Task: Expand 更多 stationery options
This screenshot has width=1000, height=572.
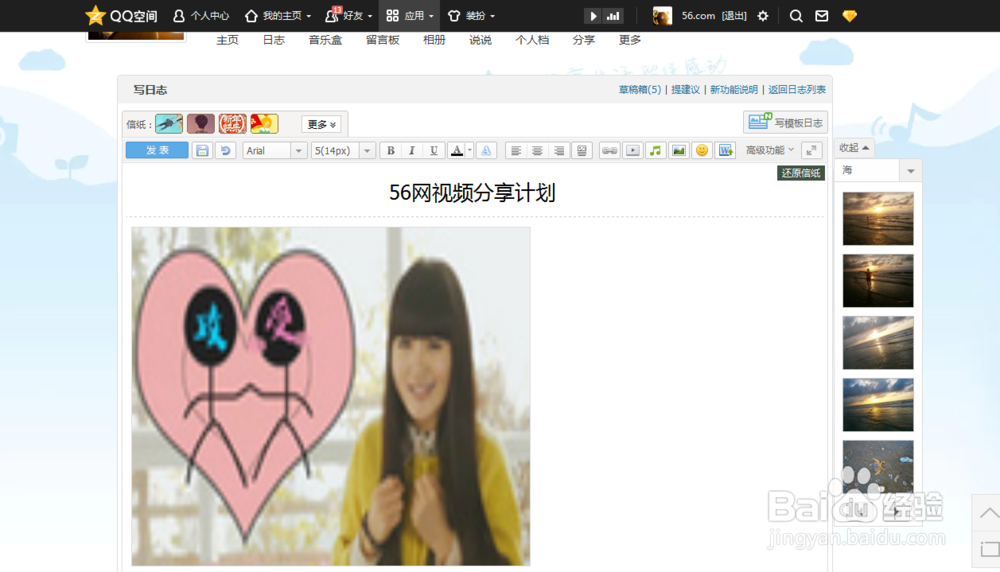Action: 321,124
